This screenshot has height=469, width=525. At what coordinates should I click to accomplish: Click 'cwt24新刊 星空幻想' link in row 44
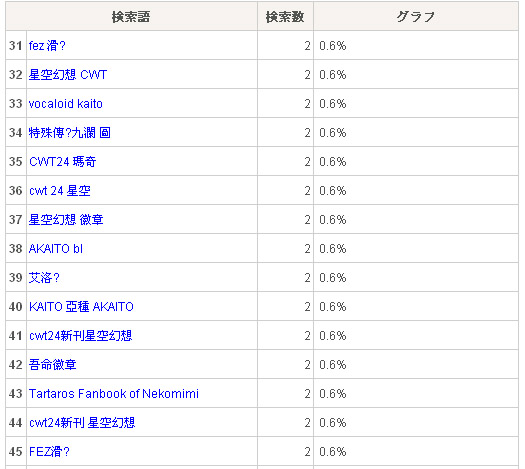[x=82, y=423]
